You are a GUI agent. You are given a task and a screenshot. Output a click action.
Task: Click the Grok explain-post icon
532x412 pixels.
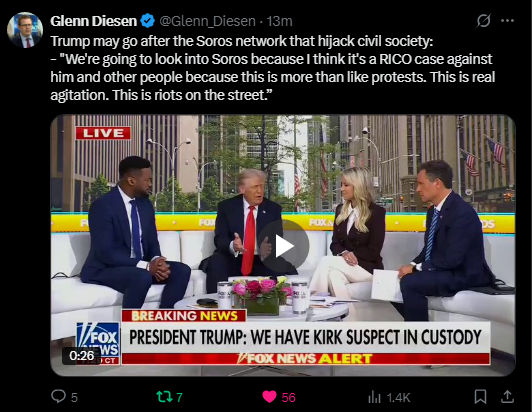pos(483,21)
